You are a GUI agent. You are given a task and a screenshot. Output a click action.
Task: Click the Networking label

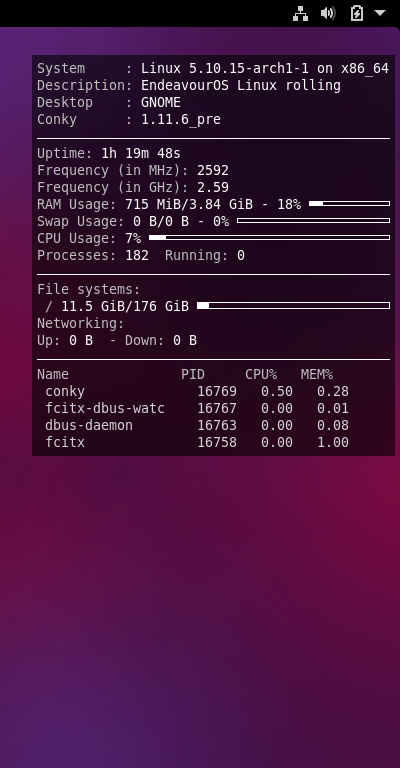pyautogui.click(x=81, y=324)
